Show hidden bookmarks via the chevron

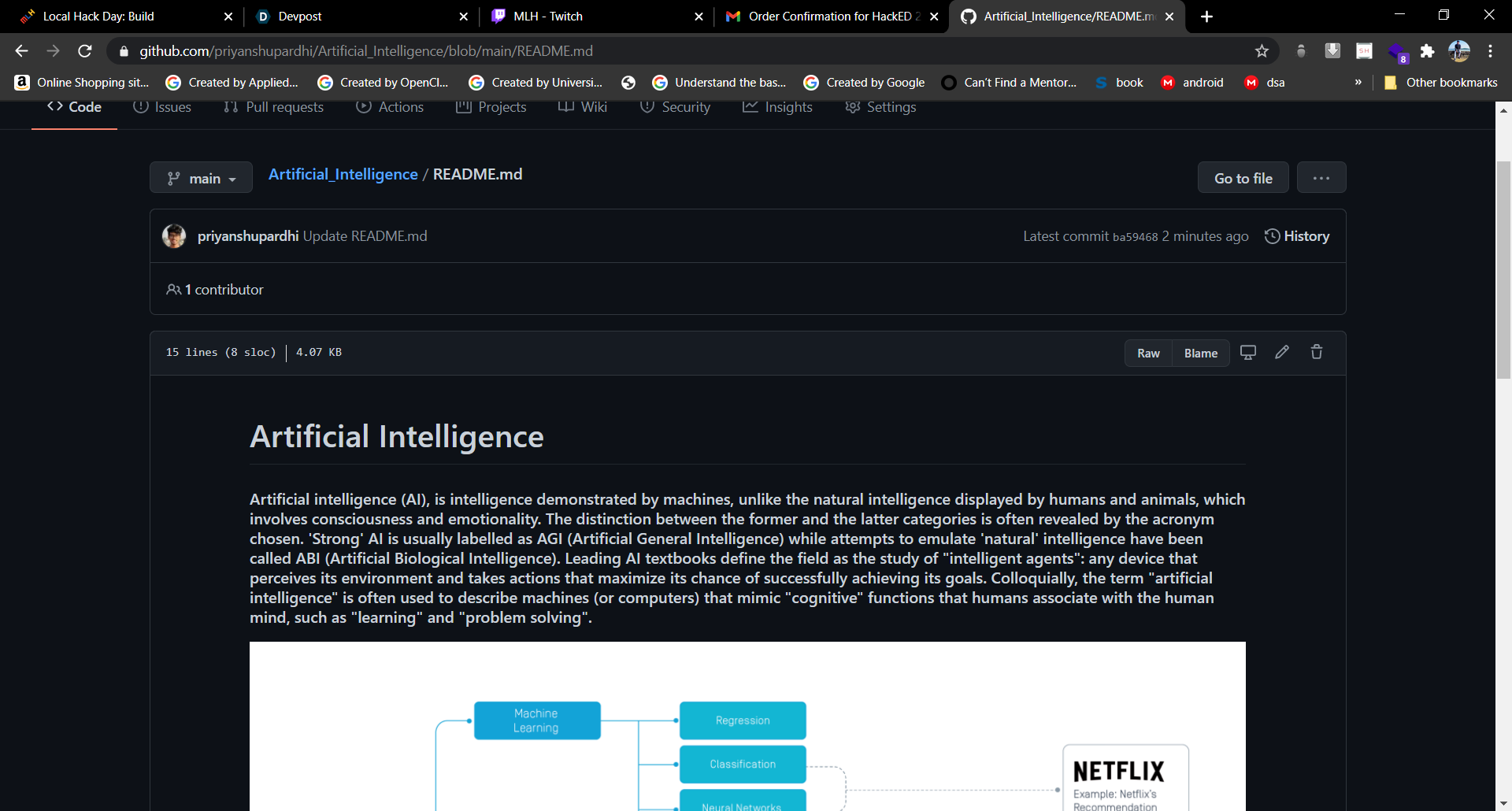click(1358, 82)
